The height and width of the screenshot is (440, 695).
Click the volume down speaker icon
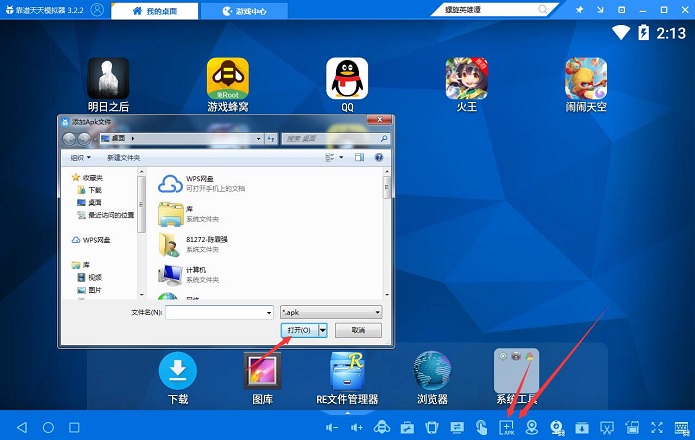[x=332, y=427]
